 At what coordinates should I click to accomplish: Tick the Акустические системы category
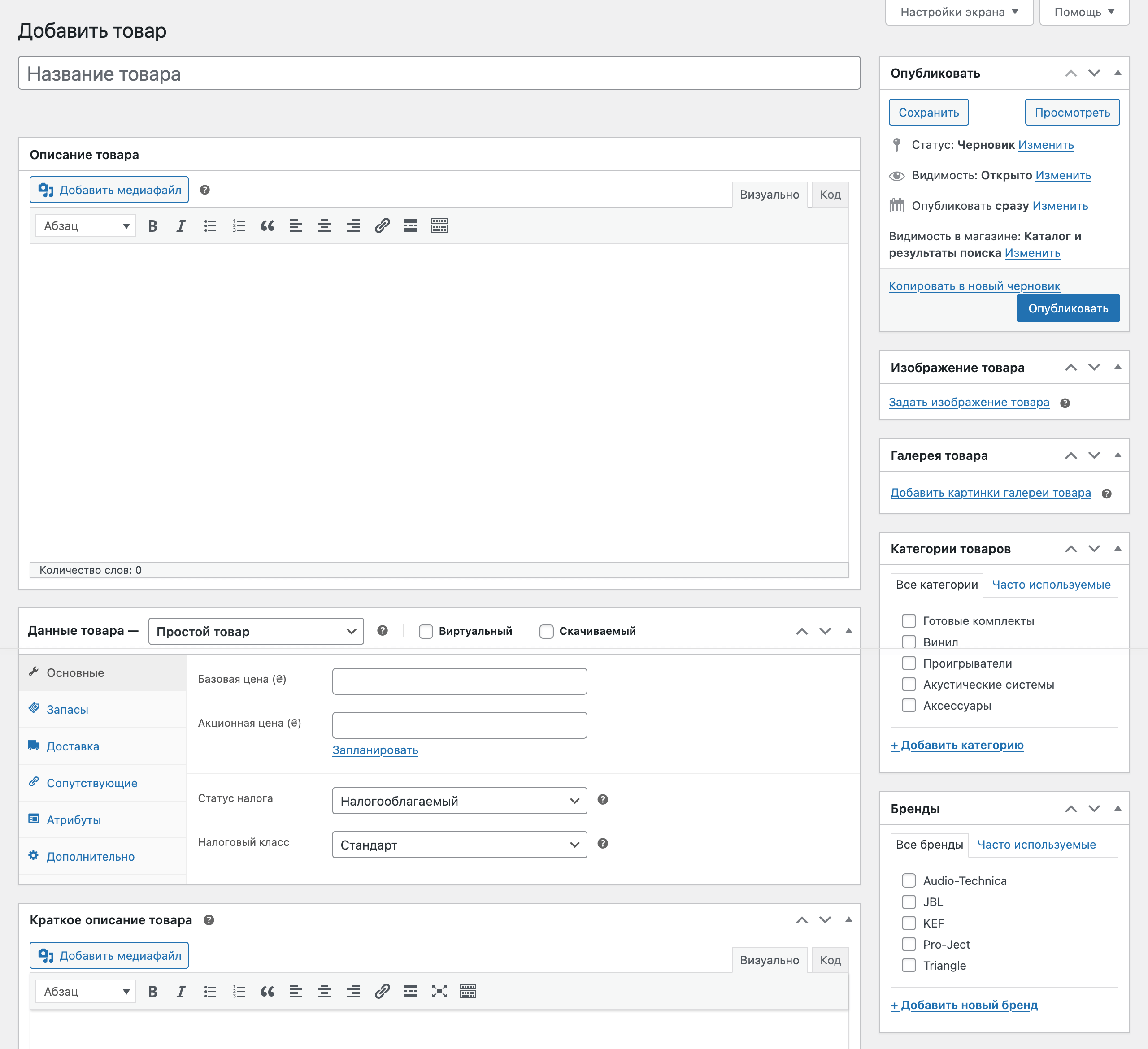[x=909, y=684]
